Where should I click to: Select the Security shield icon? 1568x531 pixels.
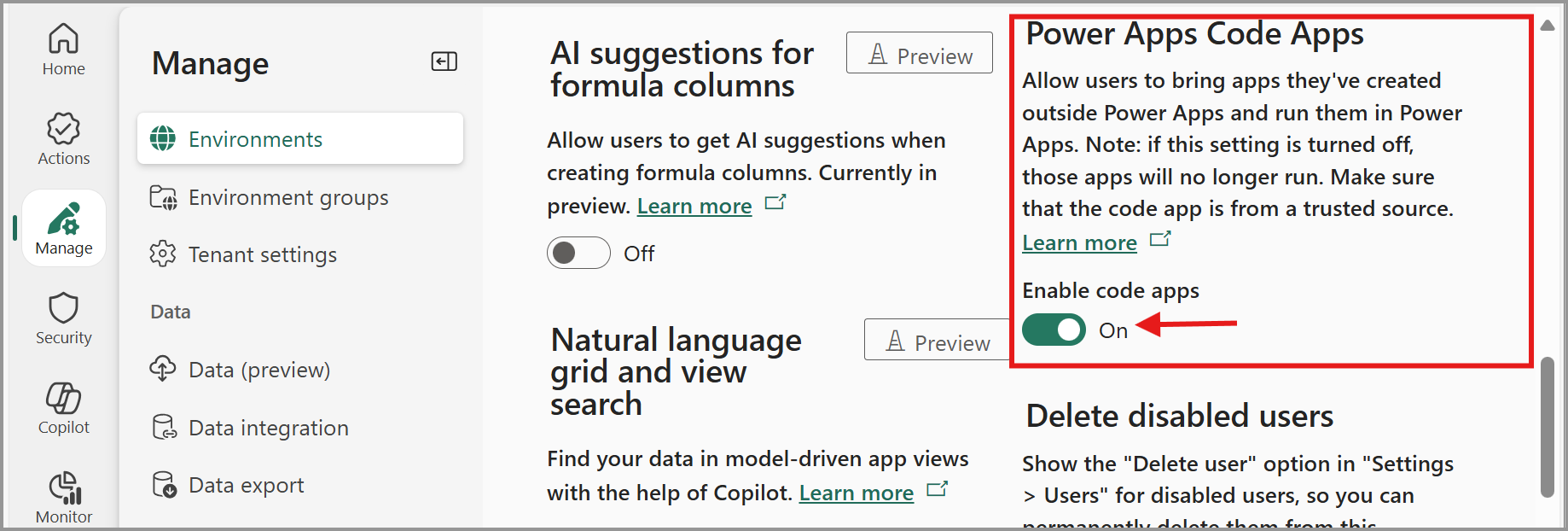[x=64, y=318]
